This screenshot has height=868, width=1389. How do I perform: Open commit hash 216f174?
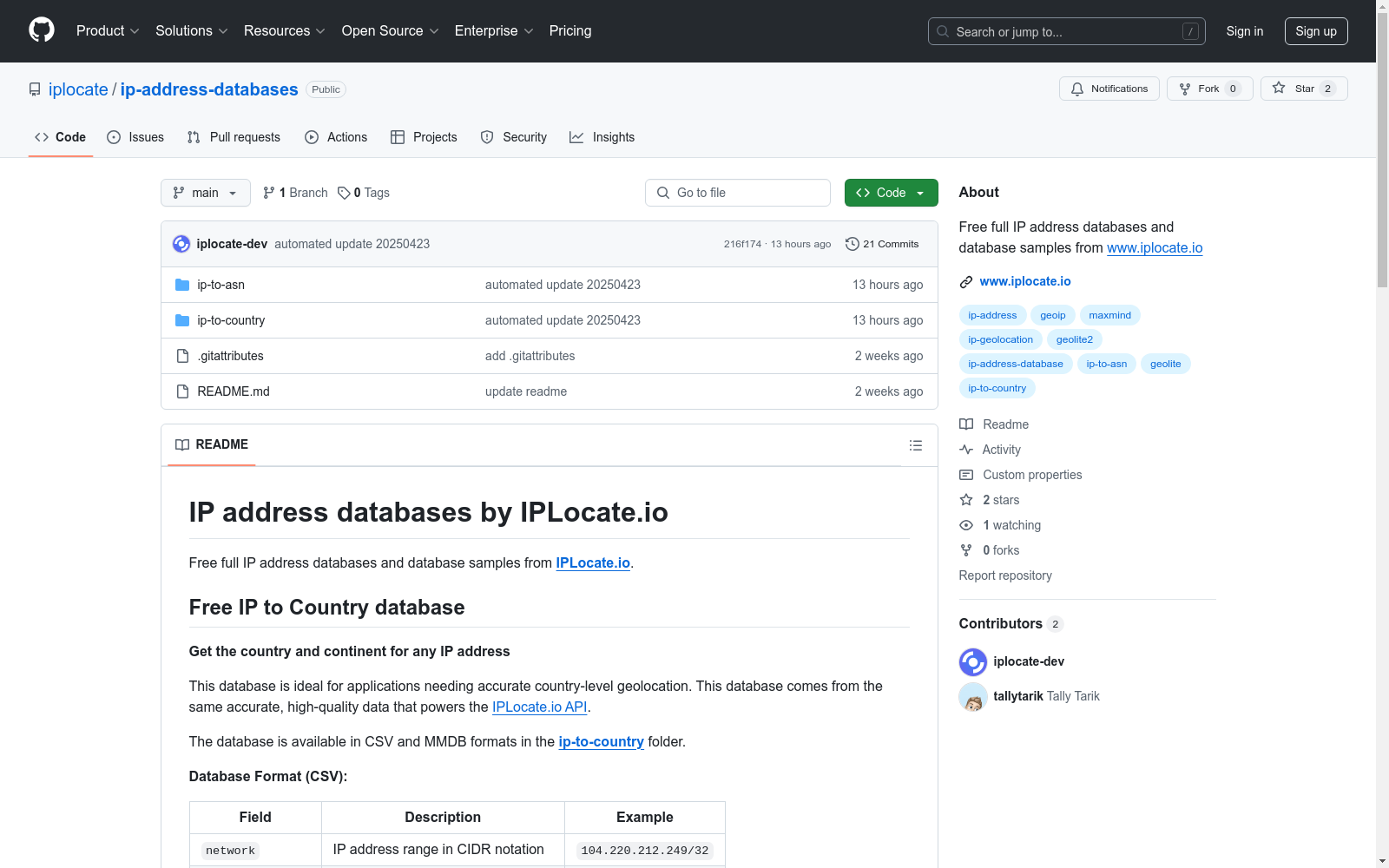pos(742,244)
